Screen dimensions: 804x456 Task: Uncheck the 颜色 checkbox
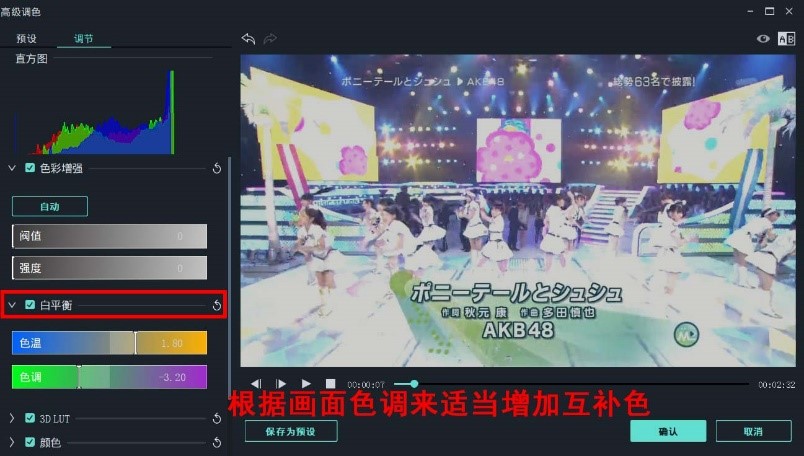point(30,442)
